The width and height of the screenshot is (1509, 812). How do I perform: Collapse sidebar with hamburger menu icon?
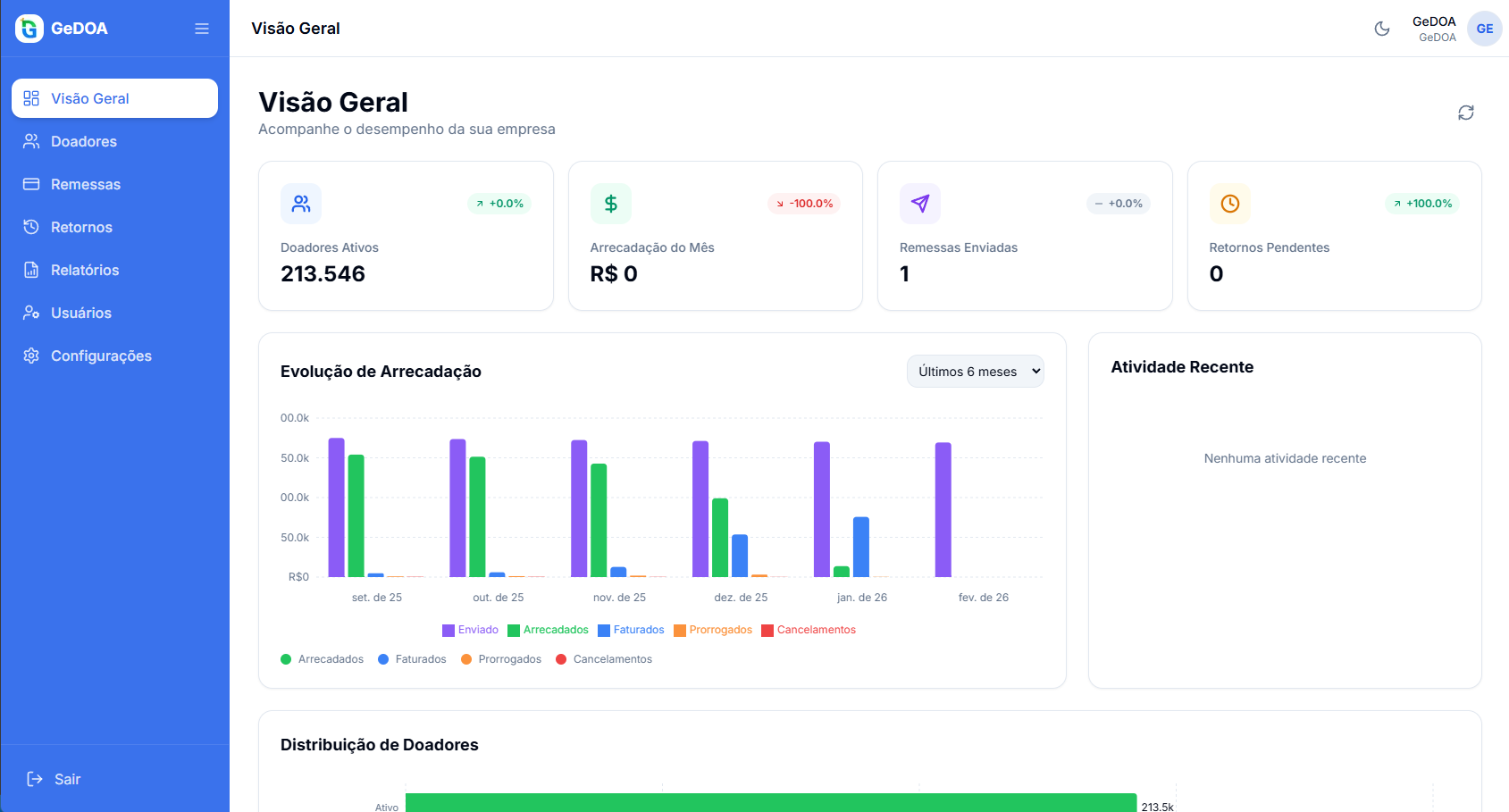pos(202,29)
